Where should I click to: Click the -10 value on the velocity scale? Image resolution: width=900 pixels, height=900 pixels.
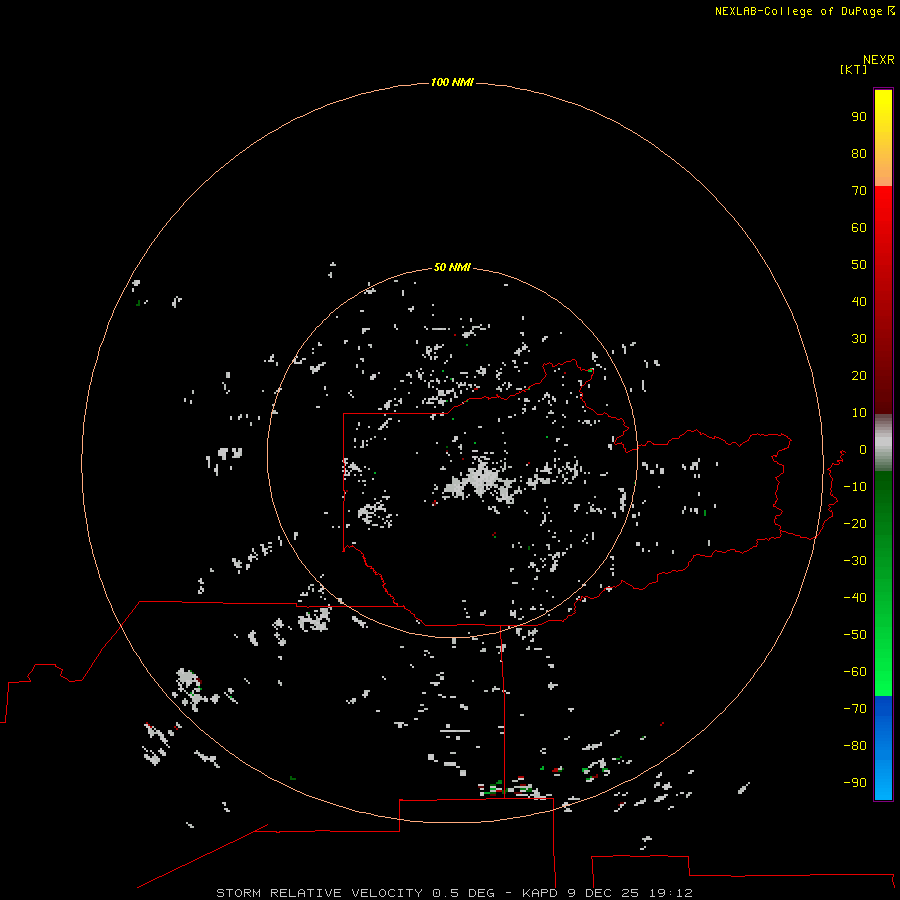(x=855, y=487)
